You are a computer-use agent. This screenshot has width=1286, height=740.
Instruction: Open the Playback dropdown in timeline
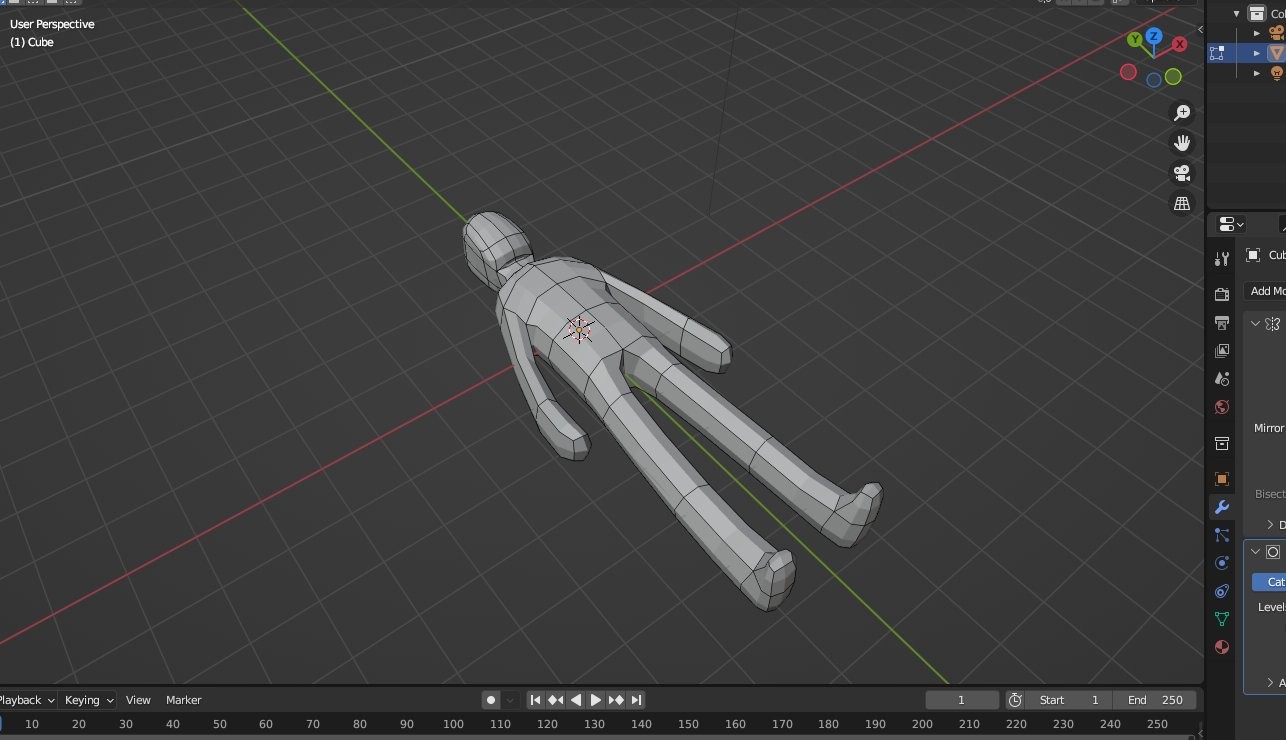click(26, 700)
